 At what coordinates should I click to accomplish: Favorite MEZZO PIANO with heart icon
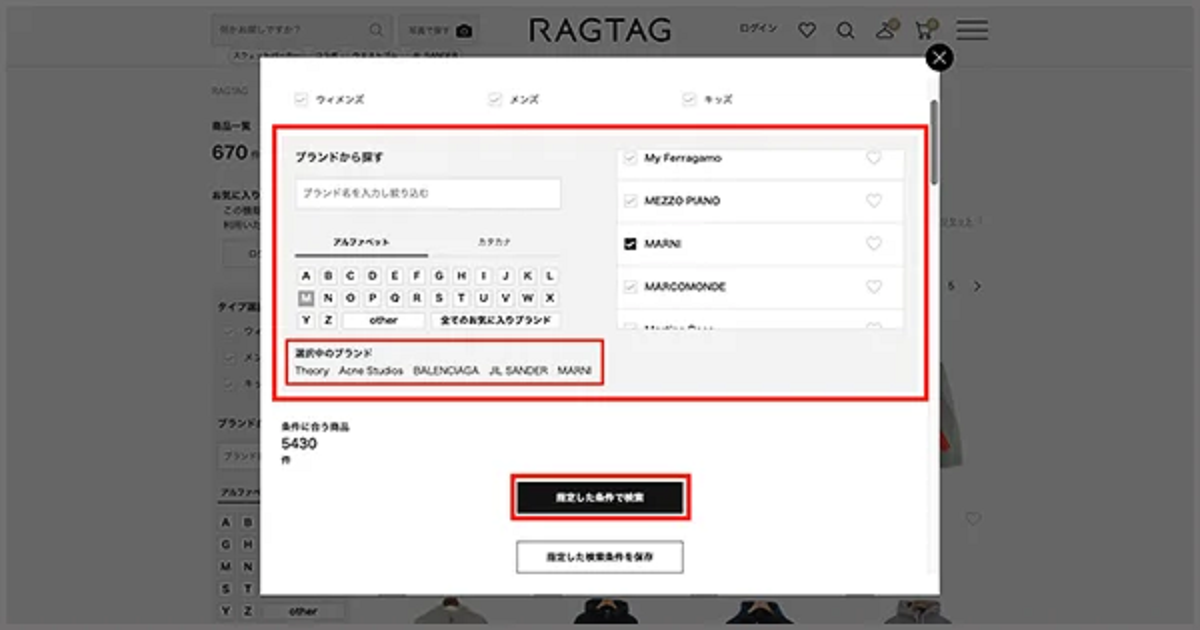(x=874, y=201)
